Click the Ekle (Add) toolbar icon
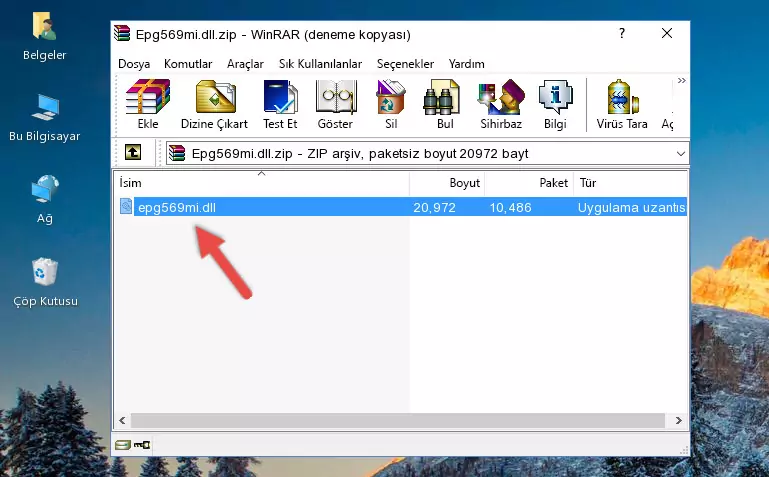Screen dimensions: 769x477 pyautogui.click(x=148, y=104)
